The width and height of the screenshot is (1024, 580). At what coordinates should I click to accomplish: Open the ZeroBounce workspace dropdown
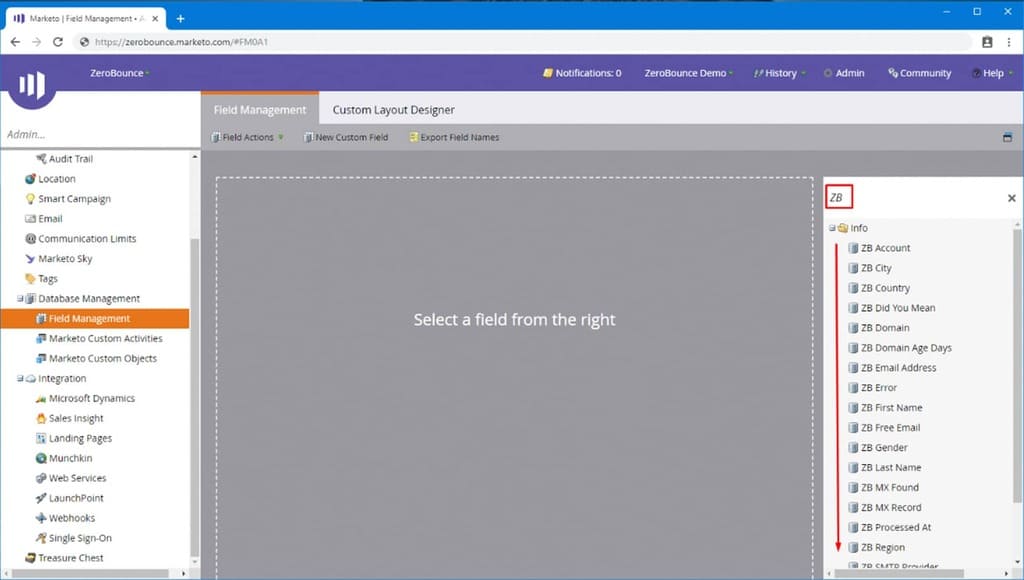coord(120,73)
